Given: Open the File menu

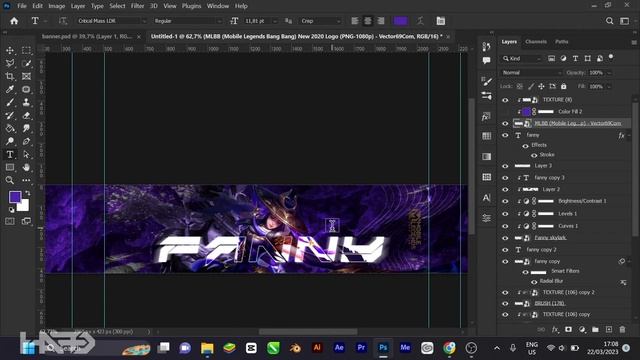Looking at the screenshot, I should coord(22,6).
